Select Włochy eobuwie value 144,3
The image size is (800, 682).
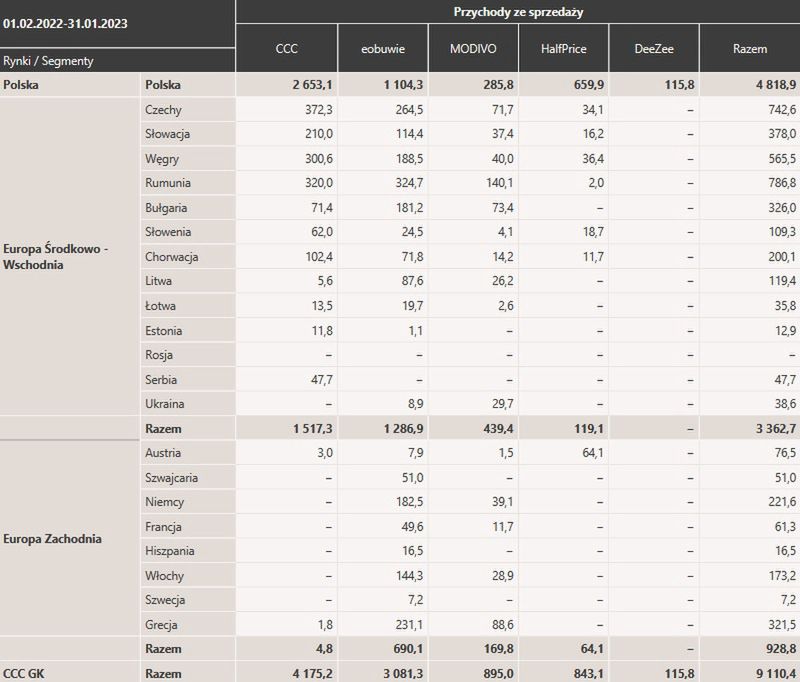[x=409, y=575]
